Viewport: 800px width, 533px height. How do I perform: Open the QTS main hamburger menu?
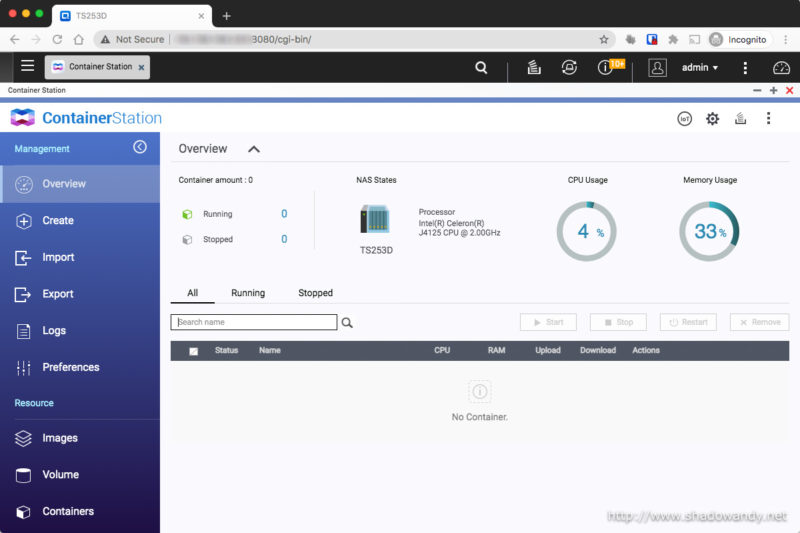(x=27, y=67)
